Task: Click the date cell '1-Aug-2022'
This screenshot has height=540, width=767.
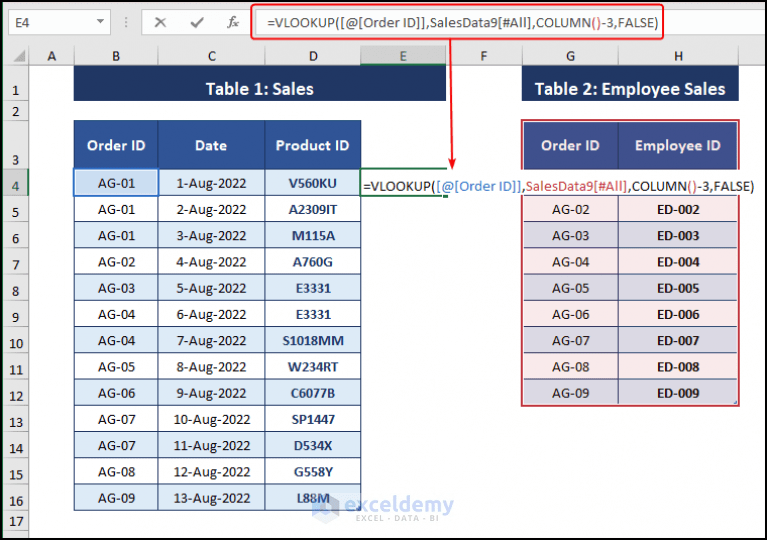Action: tap(211, 183)
